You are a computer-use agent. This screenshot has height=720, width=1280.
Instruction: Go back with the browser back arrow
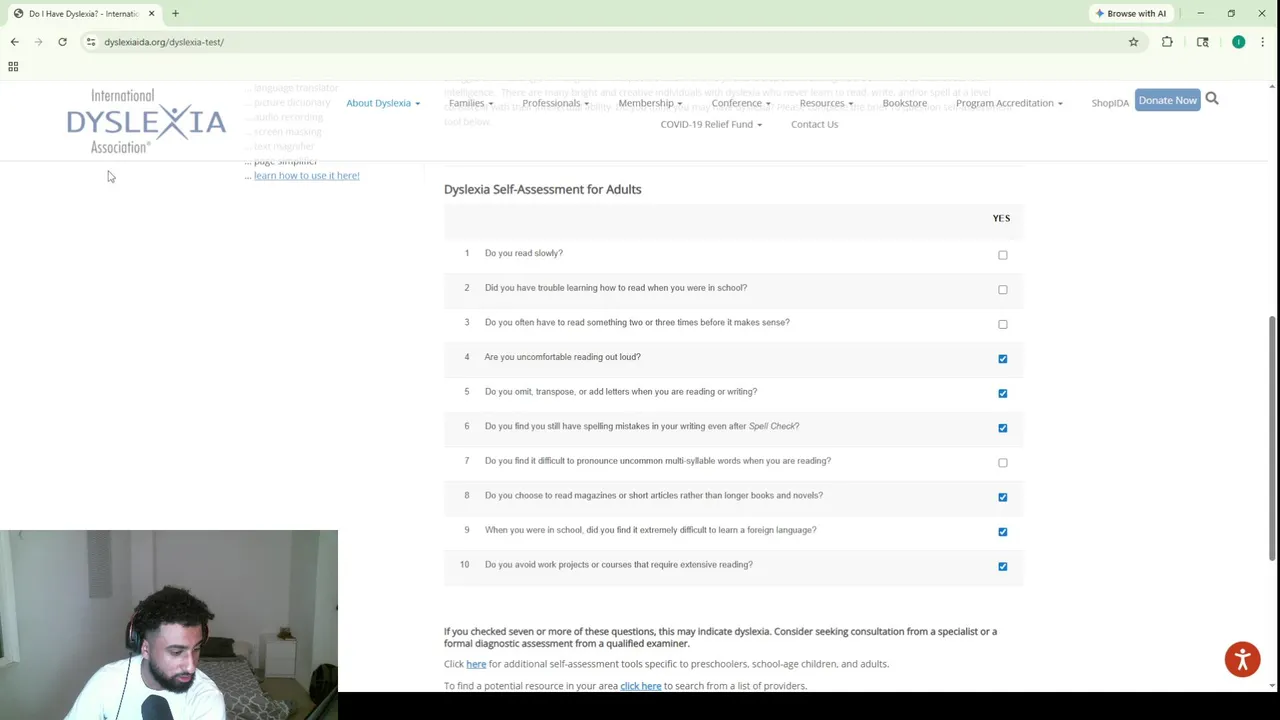click(14, 42)
